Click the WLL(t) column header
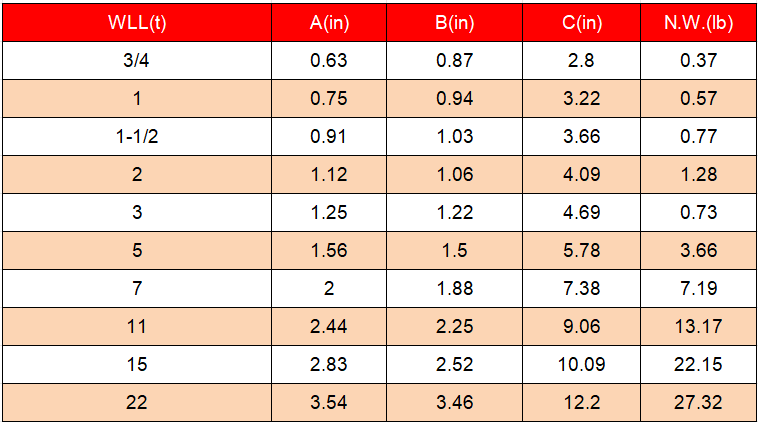 [x=137, y=24]
